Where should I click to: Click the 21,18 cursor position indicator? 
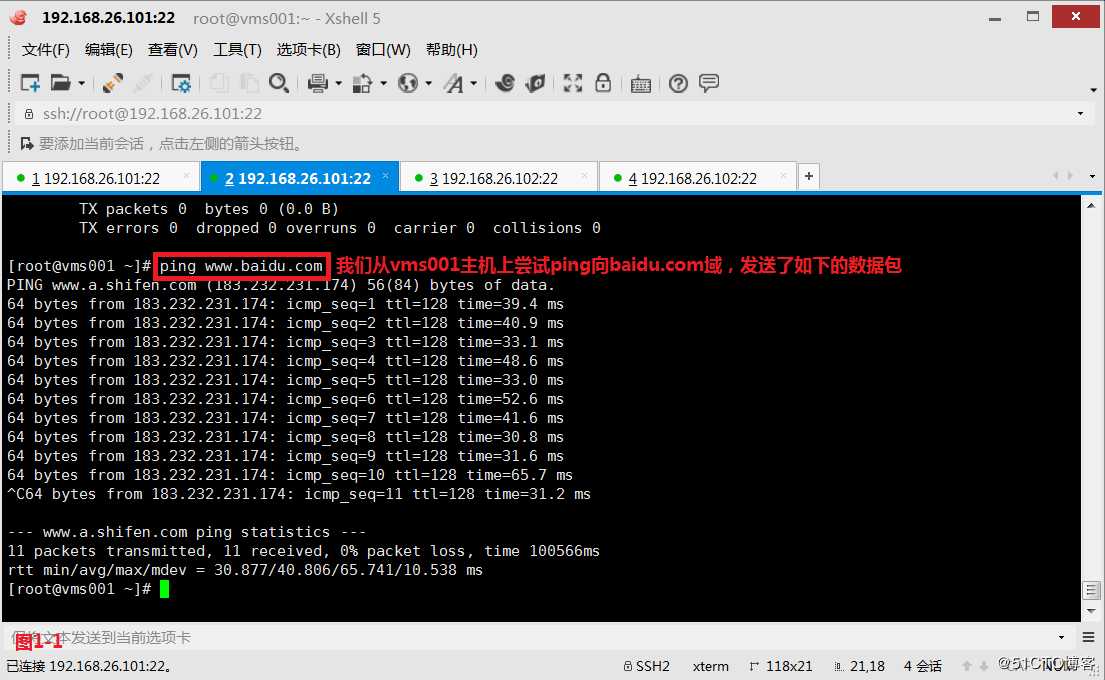coord(859,666)
